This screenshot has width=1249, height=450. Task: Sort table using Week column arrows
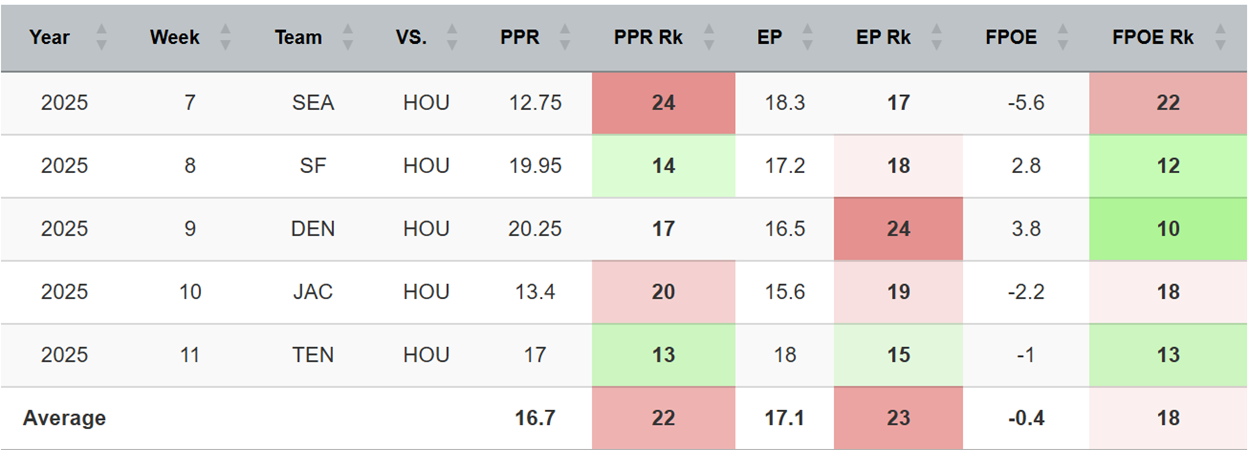[x=225, y=38]
